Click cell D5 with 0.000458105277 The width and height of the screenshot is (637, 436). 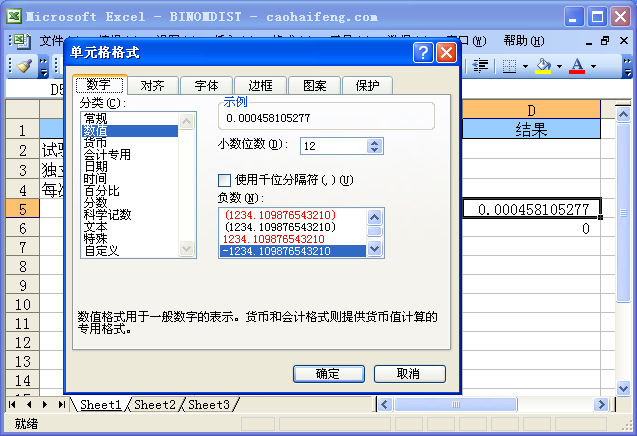[x=531, y=209]
